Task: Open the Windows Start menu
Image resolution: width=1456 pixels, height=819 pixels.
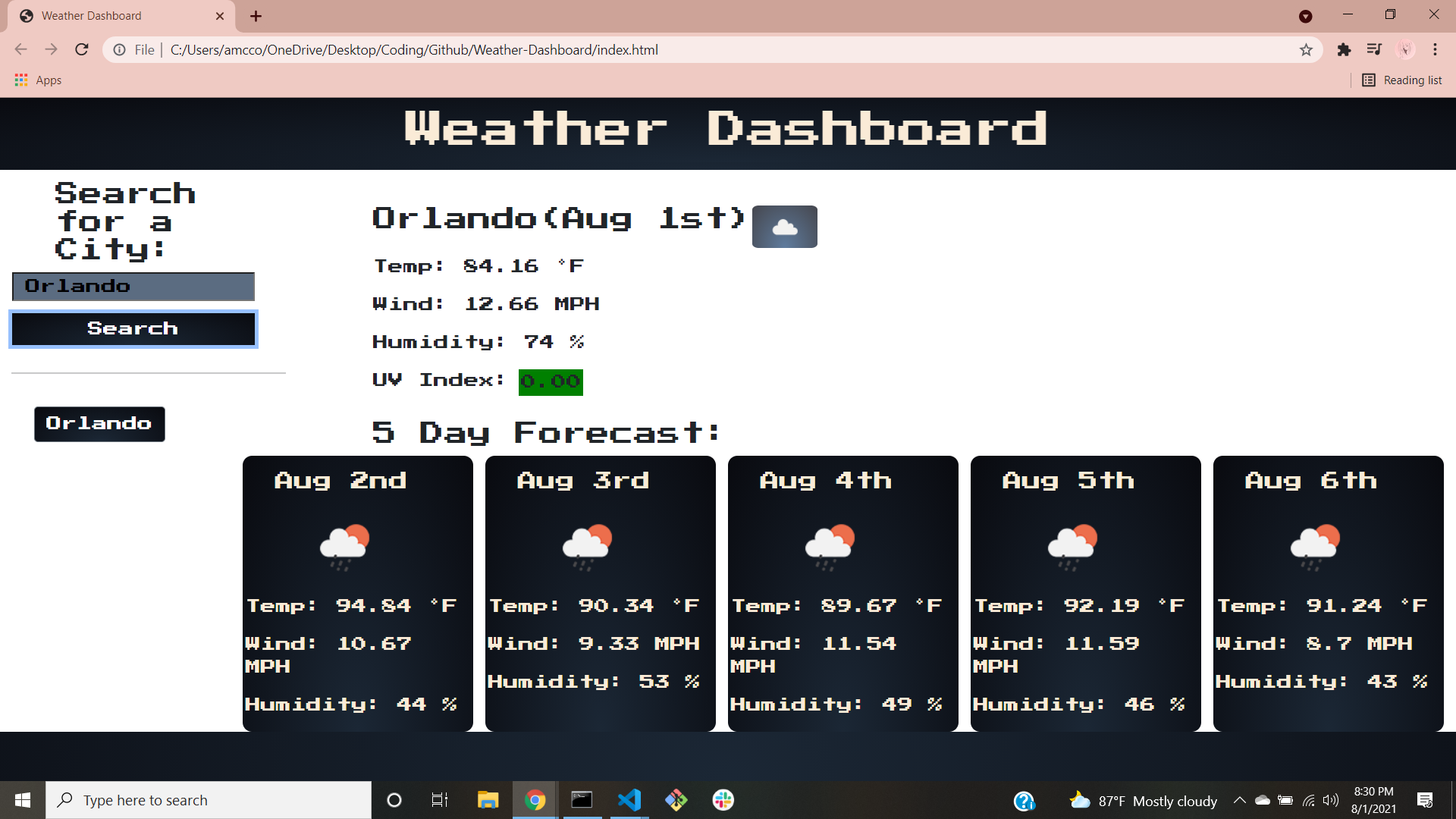Action: click(x=22, y=799)
